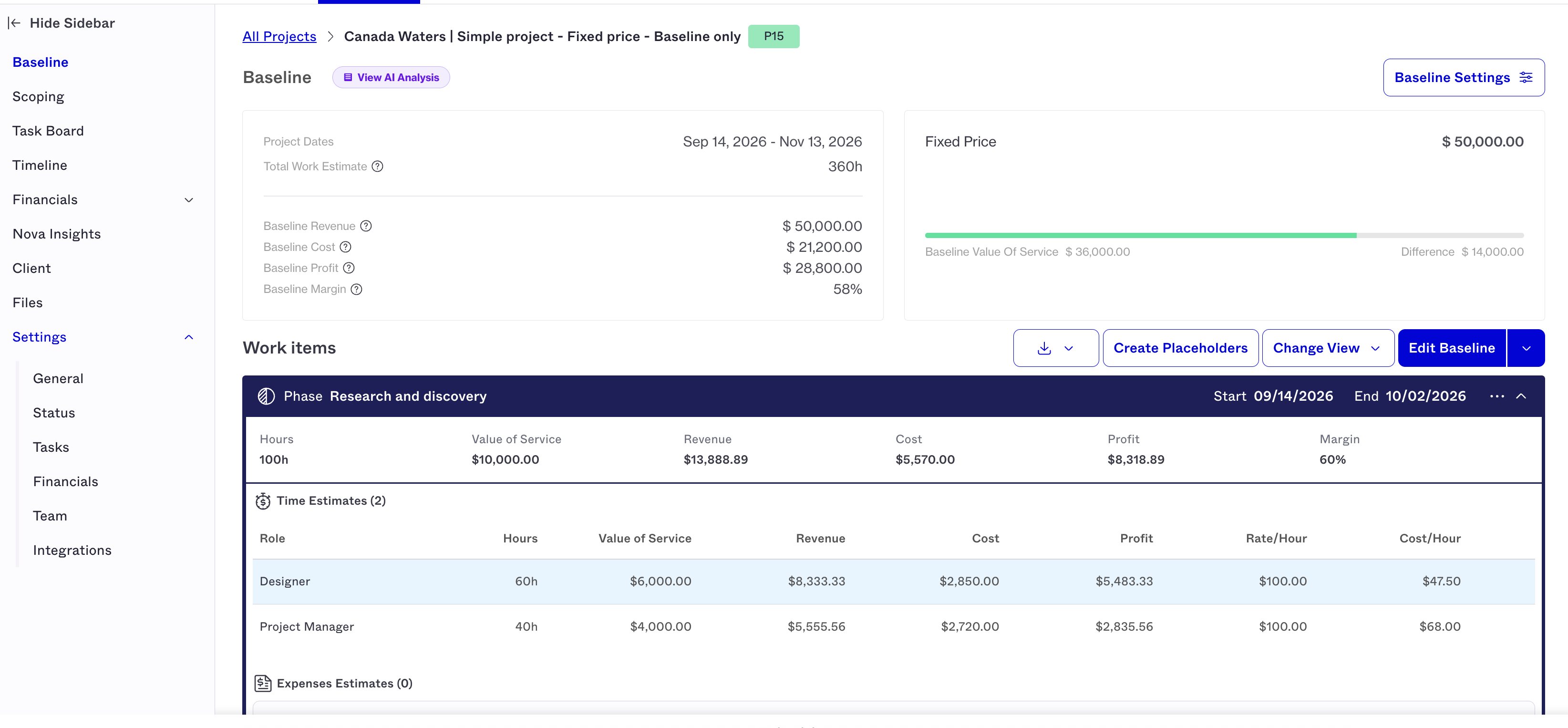The width and height of the screenshot is (1568, 728).
Task: Click the Baseline Revenue info icon
Action: pyautogui.click(x=366, y=226)
